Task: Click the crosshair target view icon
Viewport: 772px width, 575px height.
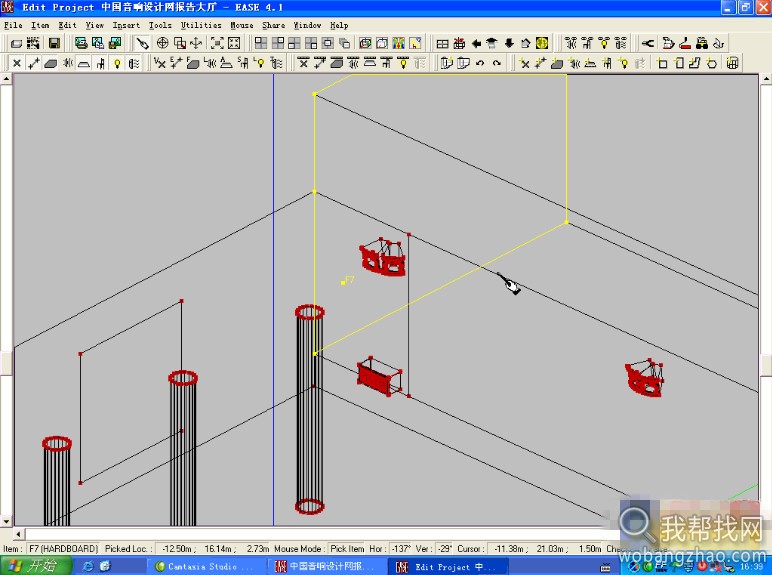Action: [x=162, y=43]
